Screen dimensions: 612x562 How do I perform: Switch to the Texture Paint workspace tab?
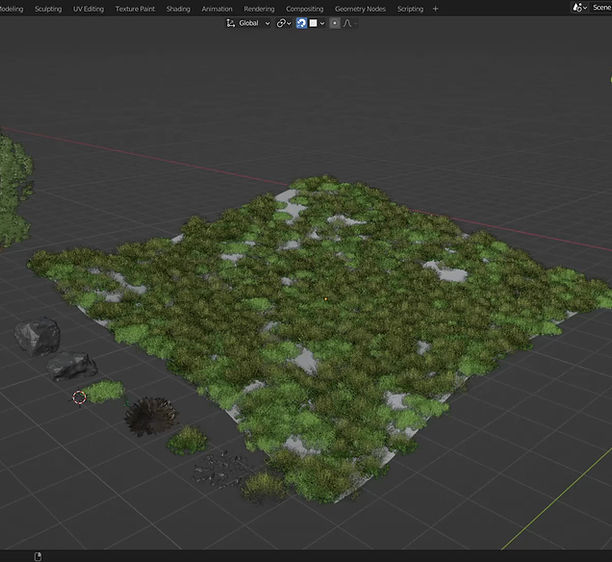(135, 9)
